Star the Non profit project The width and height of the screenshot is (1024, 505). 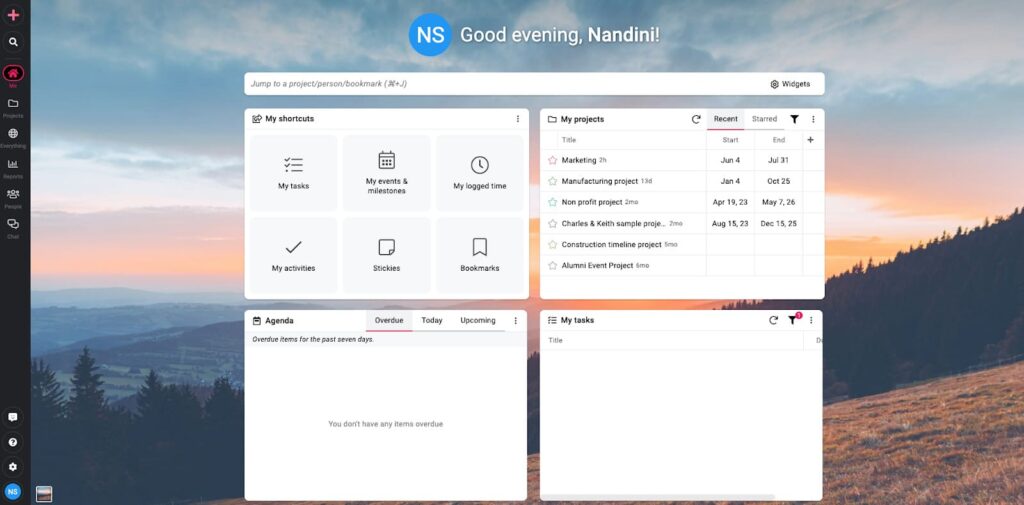point(552,203)
